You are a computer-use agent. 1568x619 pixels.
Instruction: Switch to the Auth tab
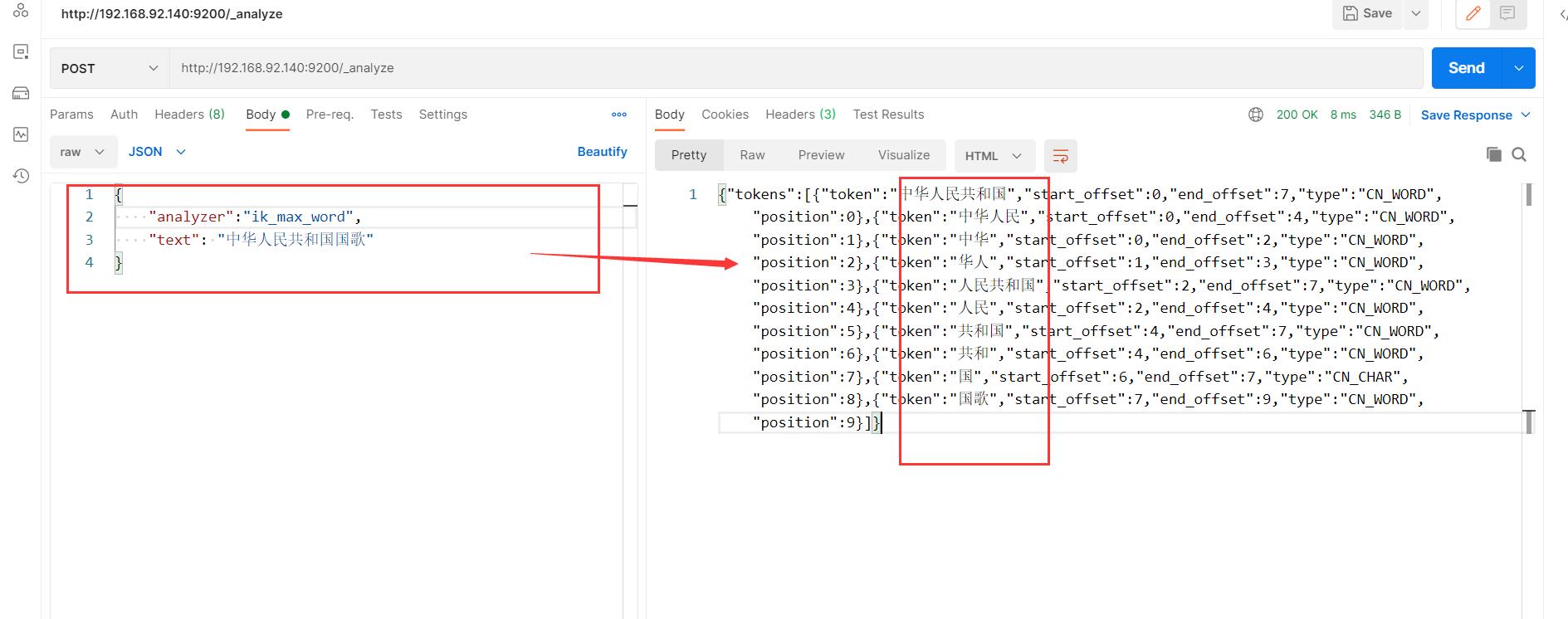(x=124, y=115)
